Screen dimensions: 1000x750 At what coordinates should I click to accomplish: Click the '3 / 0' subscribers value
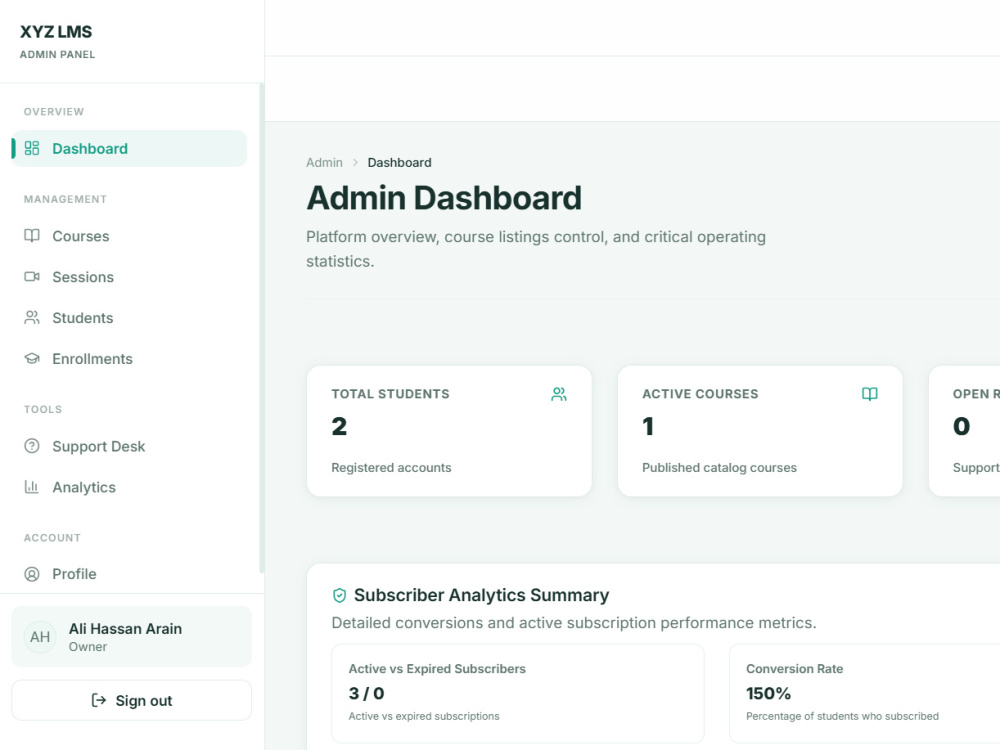coord(366,693)
